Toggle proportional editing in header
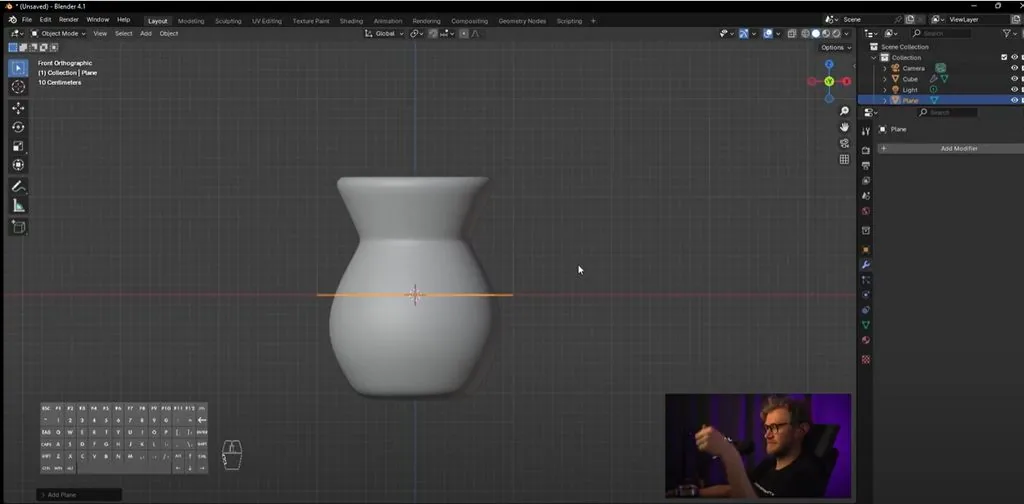This screenshot has height=504, width=1024. pos(464,34)
